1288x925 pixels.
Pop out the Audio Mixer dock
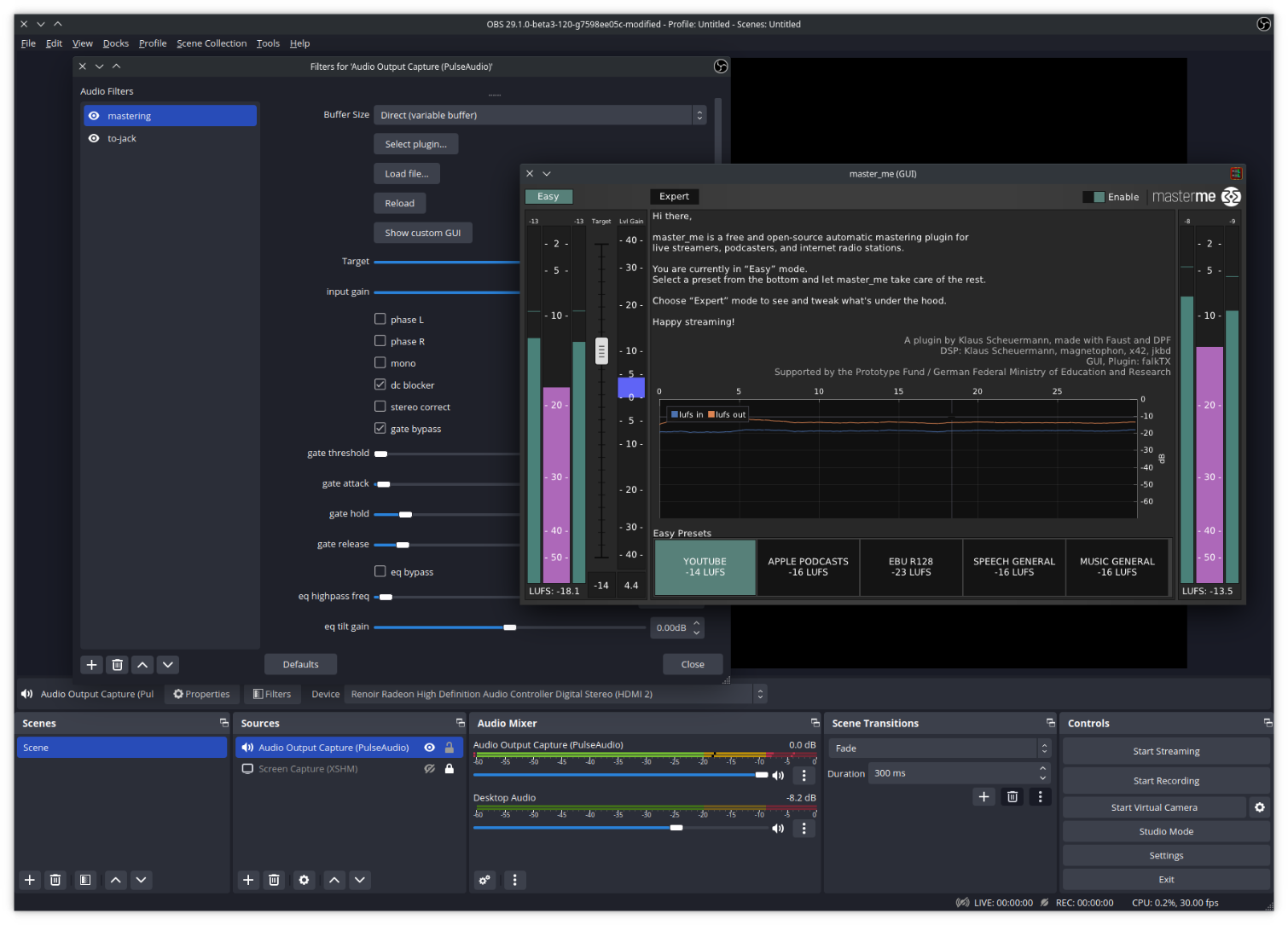tap(815, 723)
